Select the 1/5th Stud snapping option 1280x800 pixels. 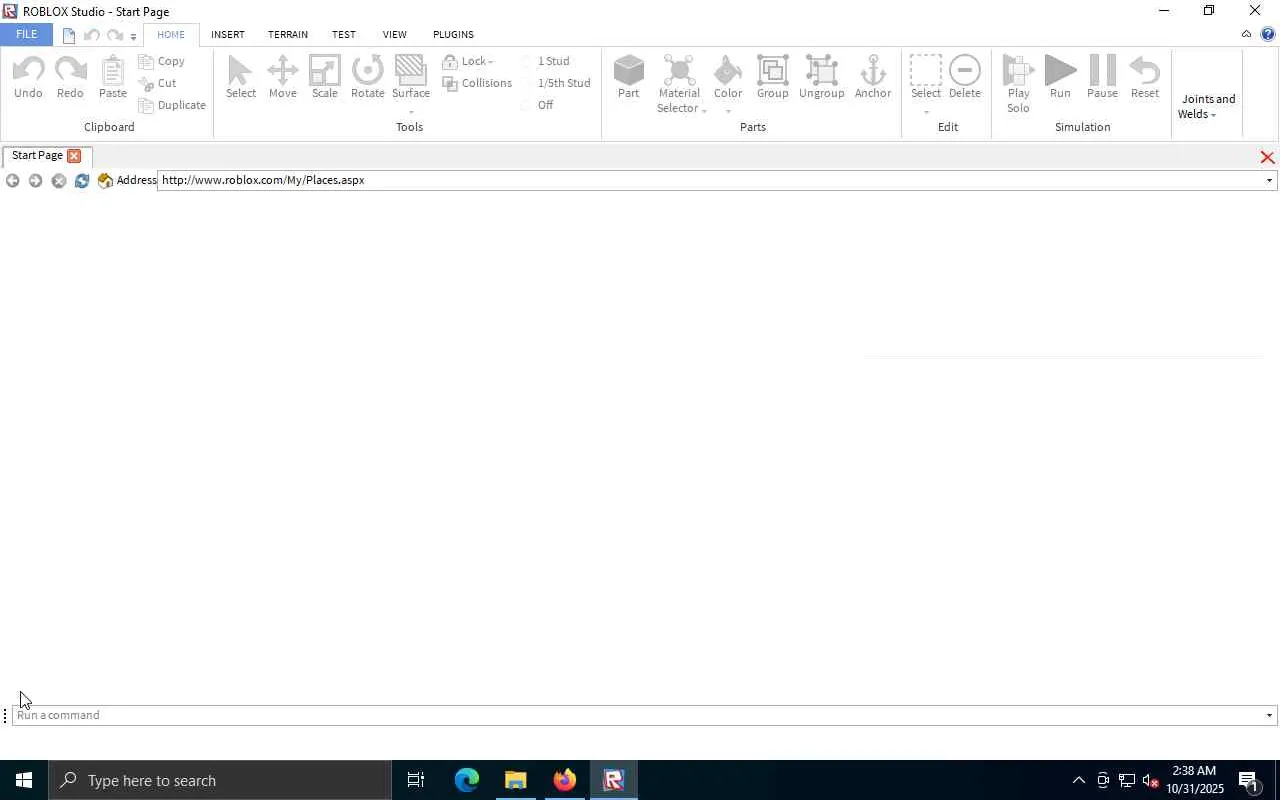(555, 83)
